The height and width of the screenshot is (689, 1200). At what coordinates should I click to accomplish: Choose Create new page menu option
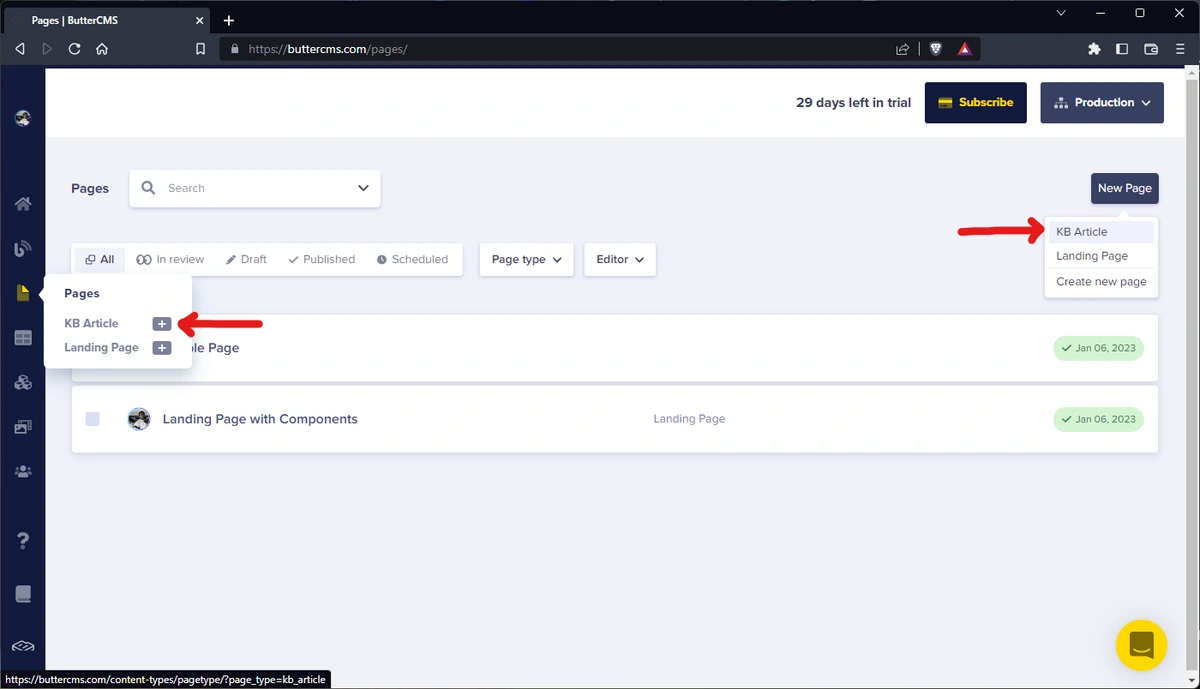click(x=1101, y=282)
